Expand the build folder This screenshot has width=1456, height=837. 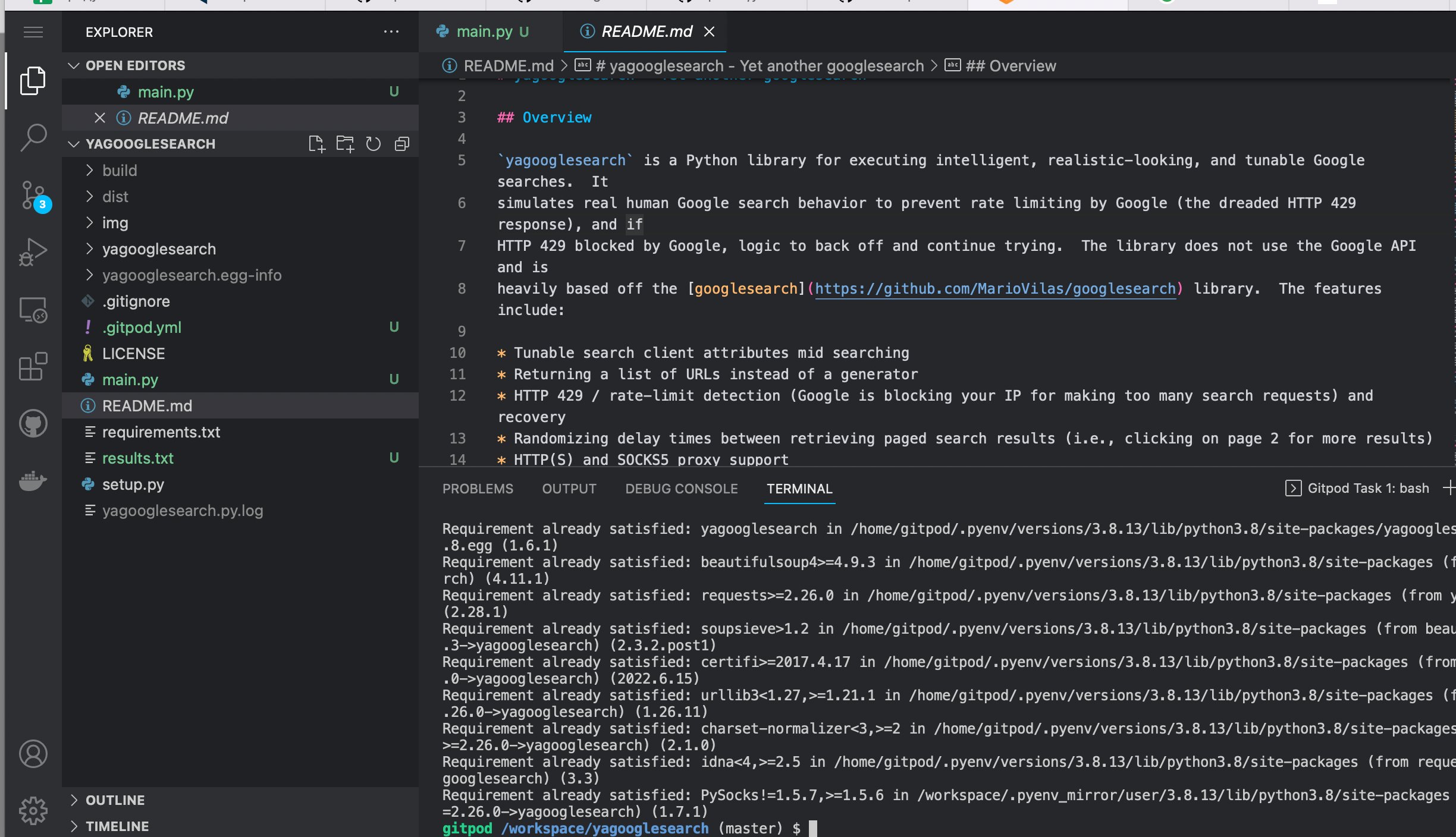click(119, 171)
